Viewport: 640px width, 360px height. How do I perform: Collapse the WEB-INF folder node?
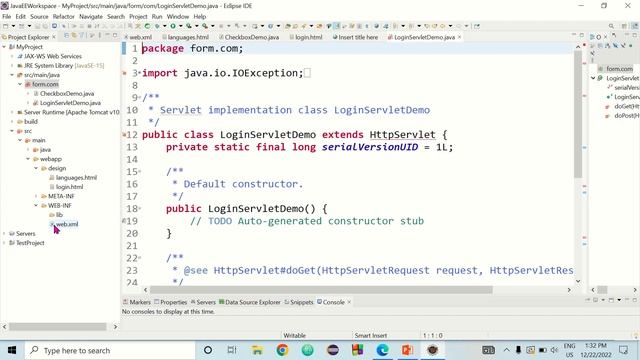click(x=36, y=206)
